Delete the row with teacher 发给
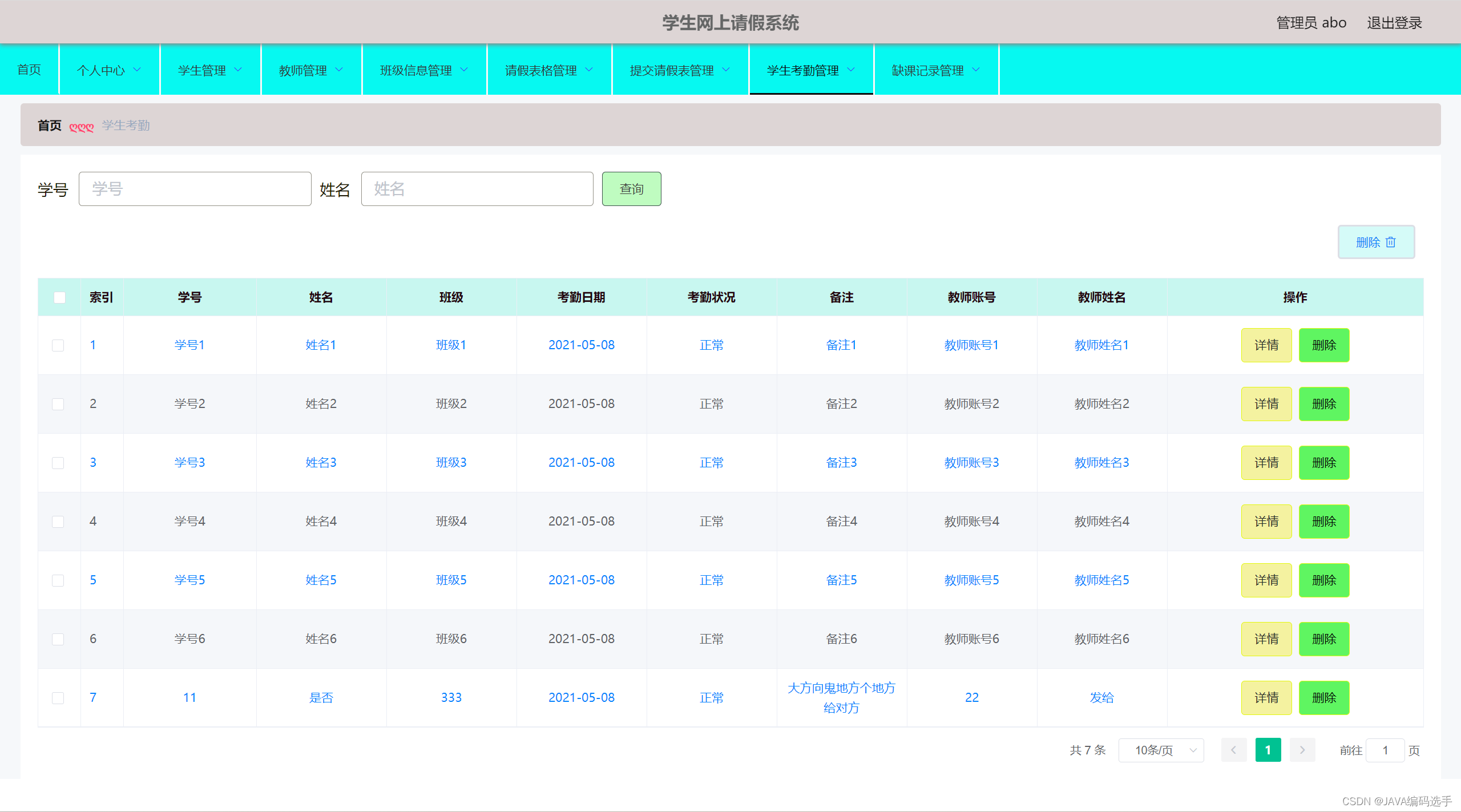Screen dimensions: 1461x812 click(x=1324, y=698)
